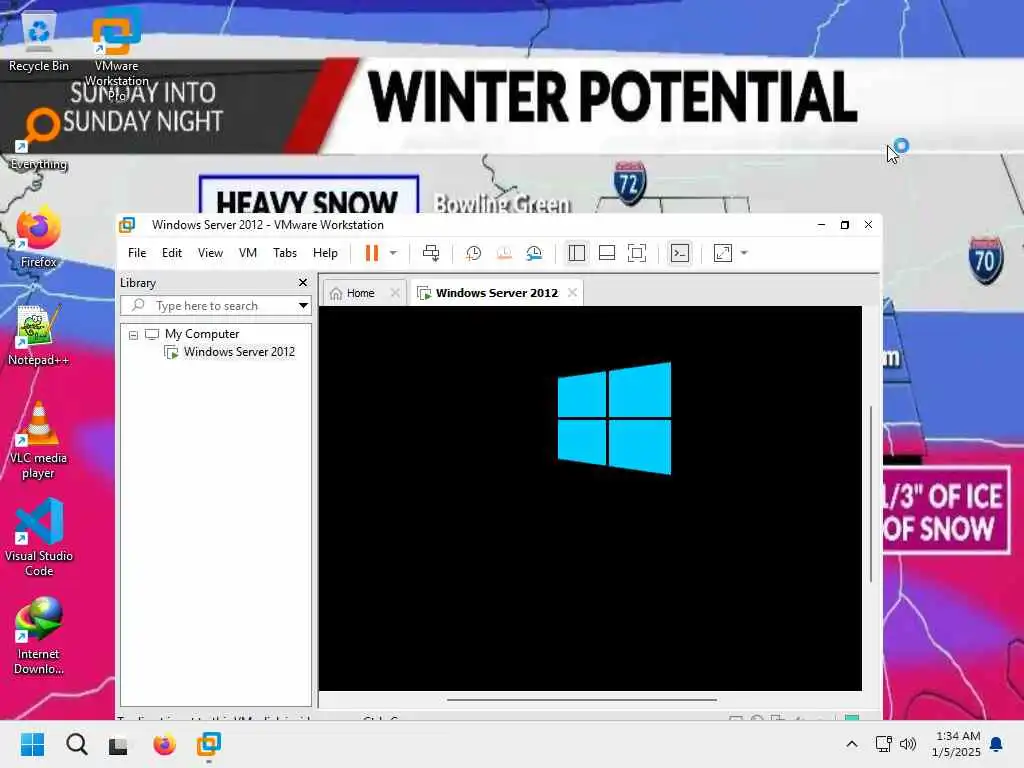Send Ctrl+Alt+Del to the virtual machine
This screenshot has height=768, width=1024.
pyautogui.click(x=431, y=253)
